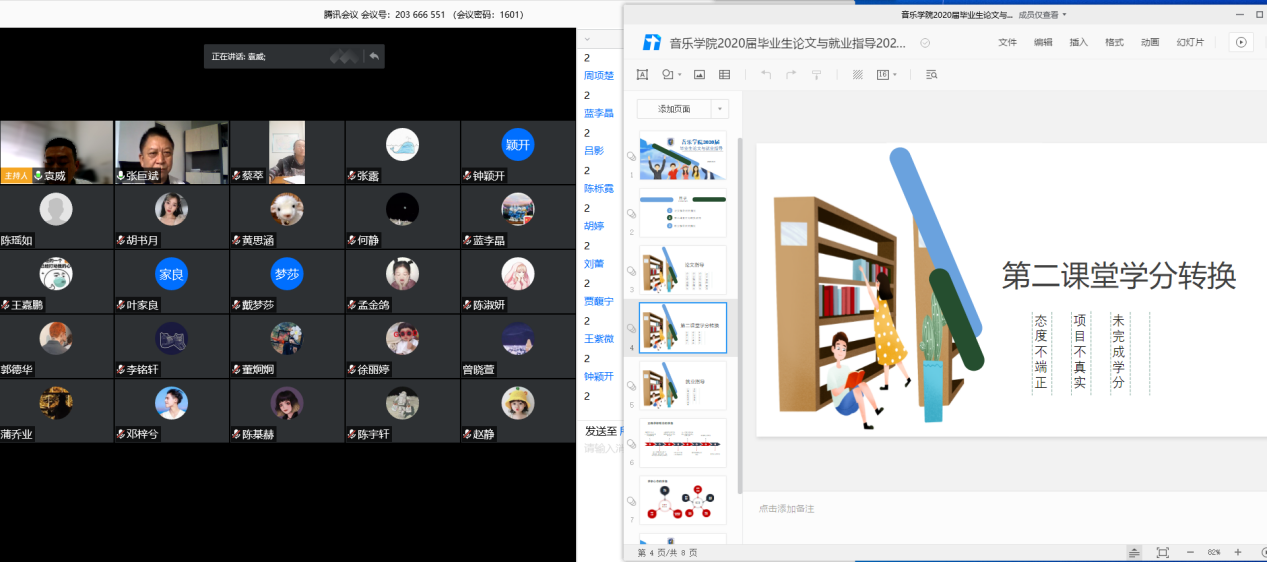Click 周项楚's name in chat
The image size is (1267, 562).
click(599, 76)
